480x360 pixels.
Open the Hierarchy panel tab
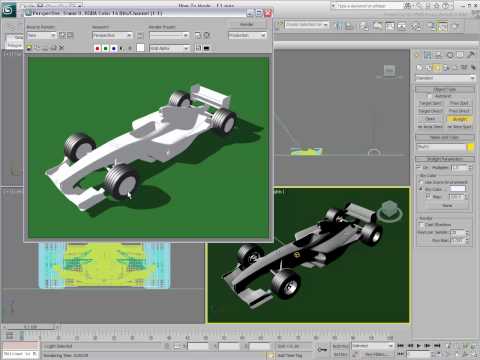click(x=437, y=55)
